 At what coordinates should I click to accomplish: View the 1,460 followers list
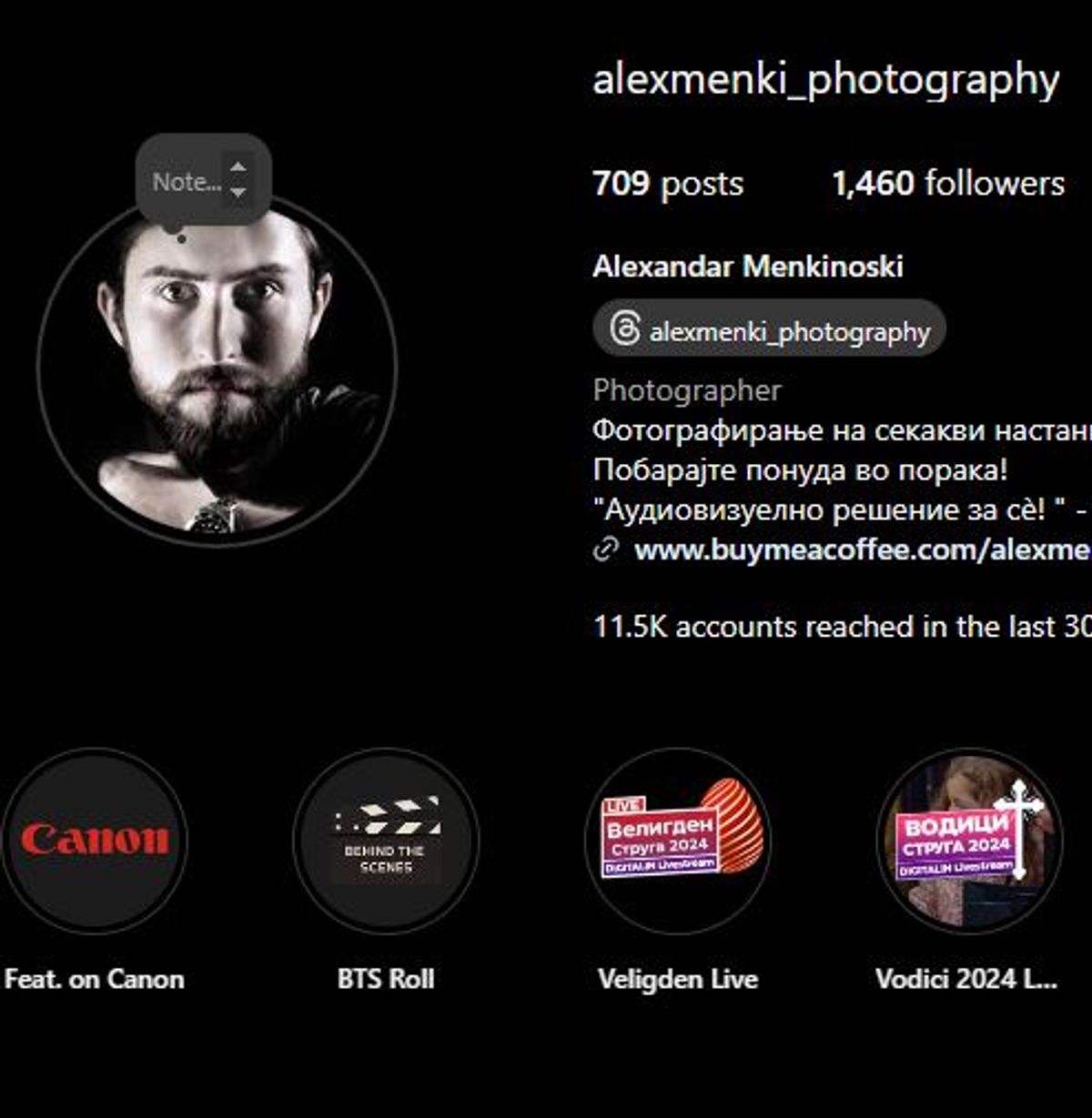point(947,184)
